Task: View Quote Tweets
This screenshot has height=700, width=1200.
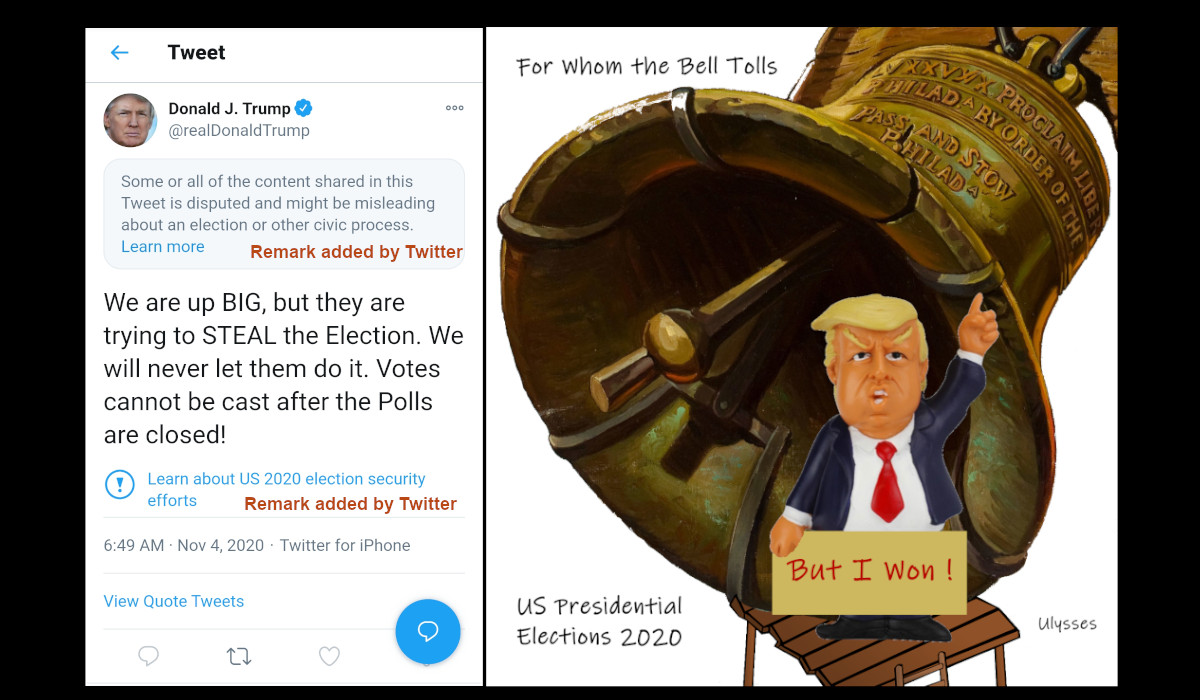Action: point(174,601)
